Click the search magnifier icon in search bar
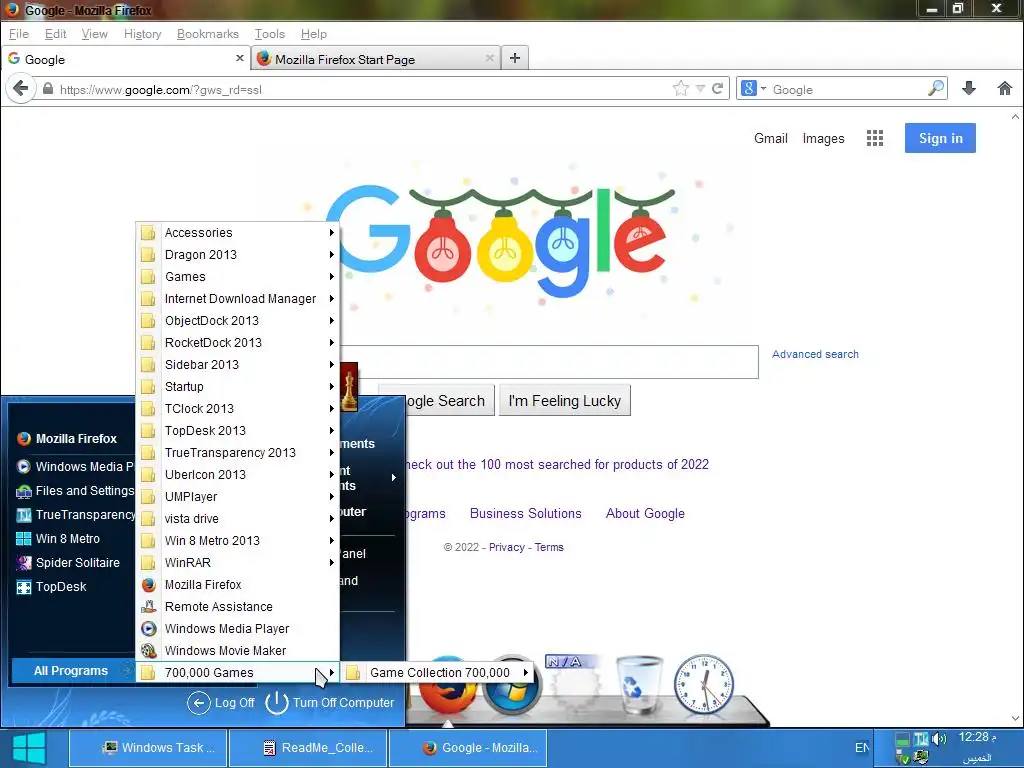 936,88
